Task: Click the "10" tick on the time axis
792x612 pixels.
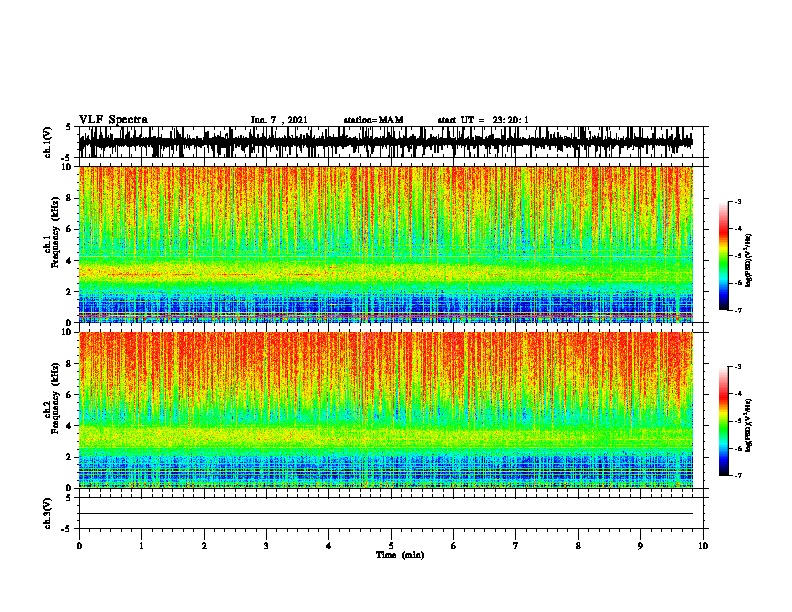Action: click(x=703, y=546)
